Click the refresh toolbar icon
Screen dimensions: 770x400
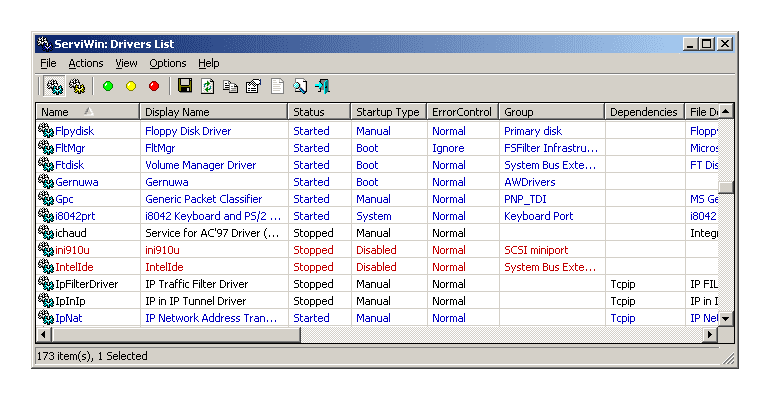tap(208, 87)
